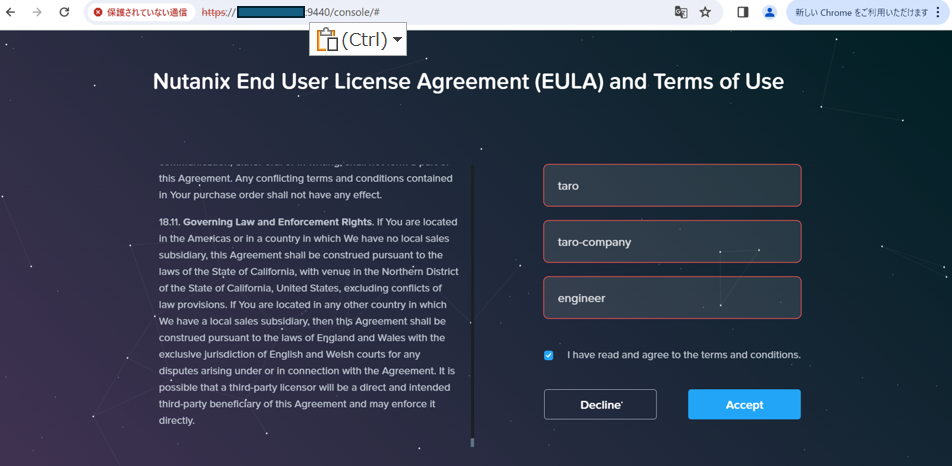The image size is (952, 466).
Task: Click the Nutanix EULA page title
Action: point(468,81)
